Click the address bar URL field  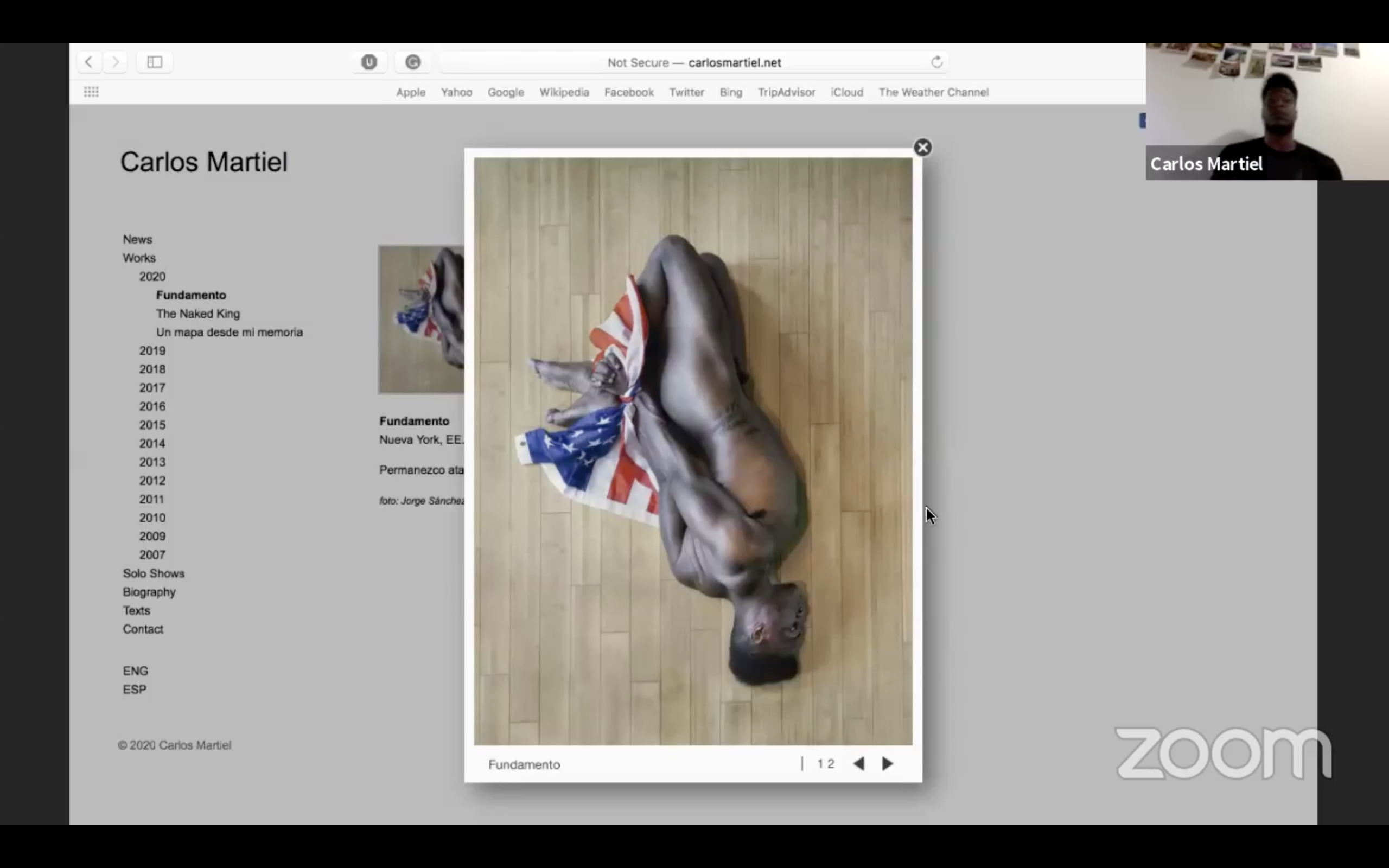click(x=693, y=62)
